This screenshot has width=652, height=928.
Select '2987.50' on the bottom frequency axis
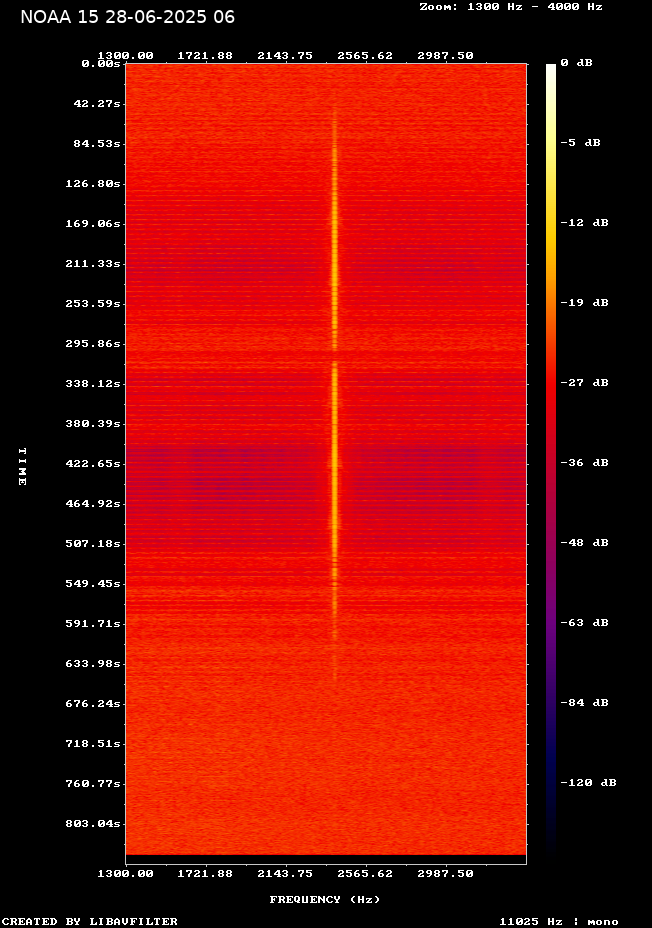point(445,874)
